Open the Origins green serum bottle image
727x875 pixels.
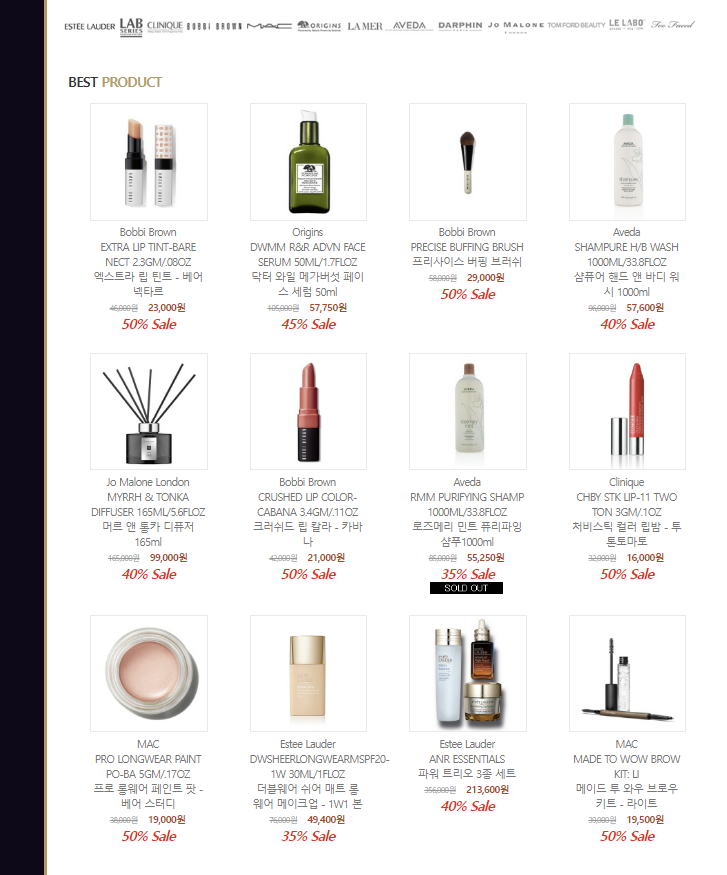pos(309,162)
